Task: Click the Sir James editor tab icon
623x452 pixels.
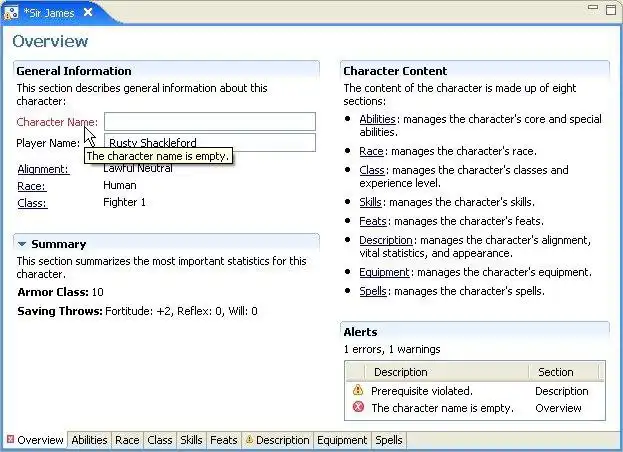Action: point(11,12)
